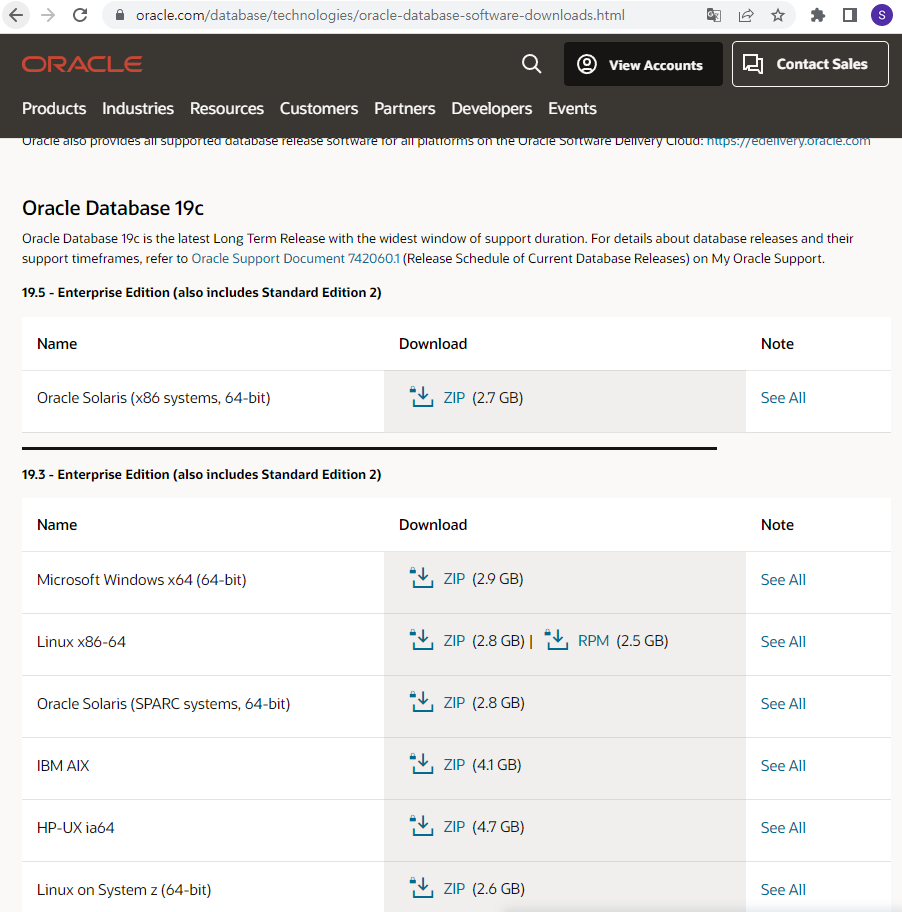Viewport: 902px width, 912px height.
Task: Click the share page icon
Action: (746, 15)
